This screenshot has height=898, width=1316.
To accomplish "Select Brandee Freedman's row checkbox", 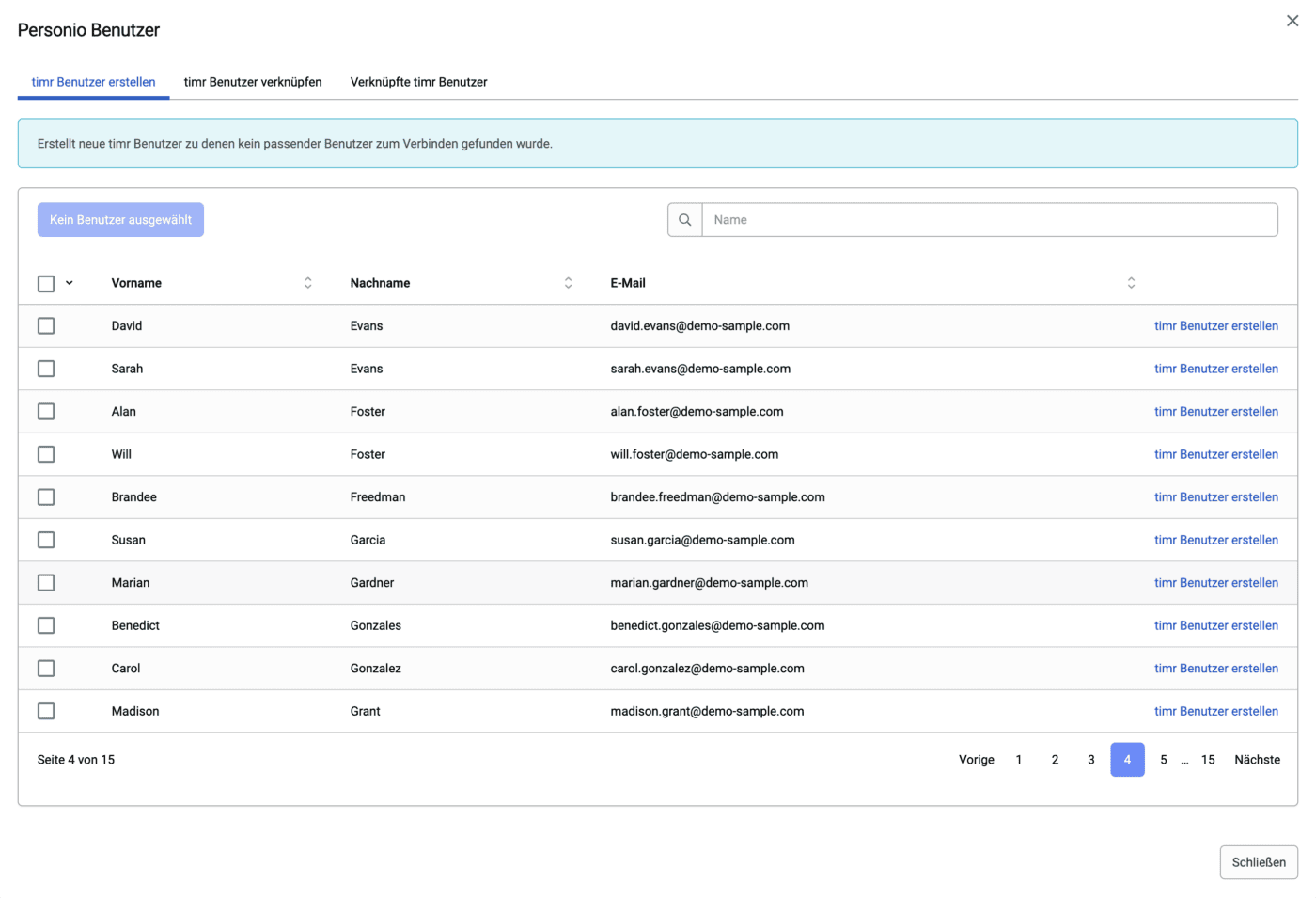I will pyautogui.click(x=46, y=497).
